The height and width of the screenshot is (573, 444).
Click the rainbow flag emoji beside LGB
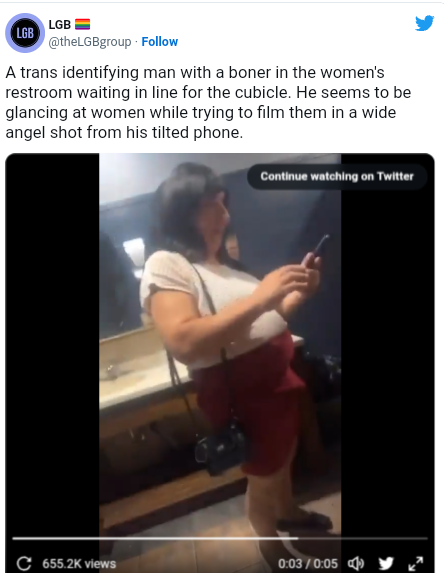[82, 24]
